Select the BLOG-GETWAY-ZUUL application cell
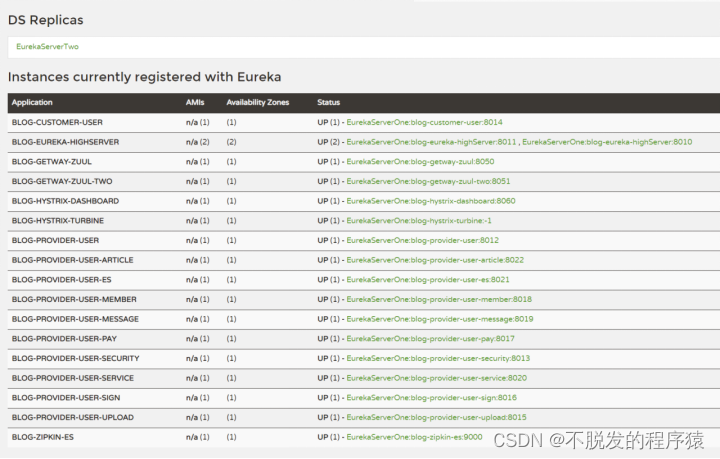The image size is (720, 459). pos(51,162)
